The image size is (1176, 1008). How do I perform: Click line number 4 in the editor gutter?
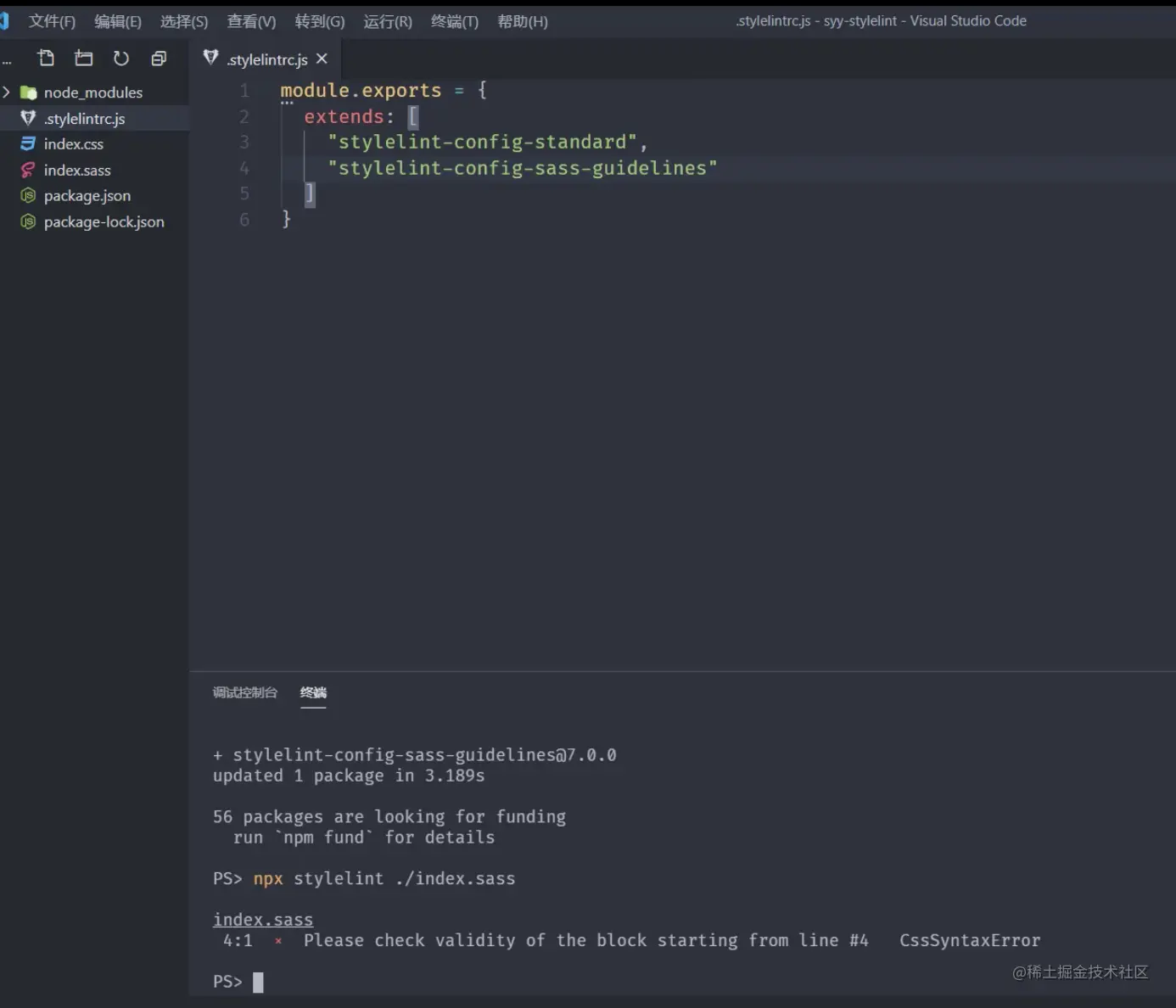click(244, 168)
